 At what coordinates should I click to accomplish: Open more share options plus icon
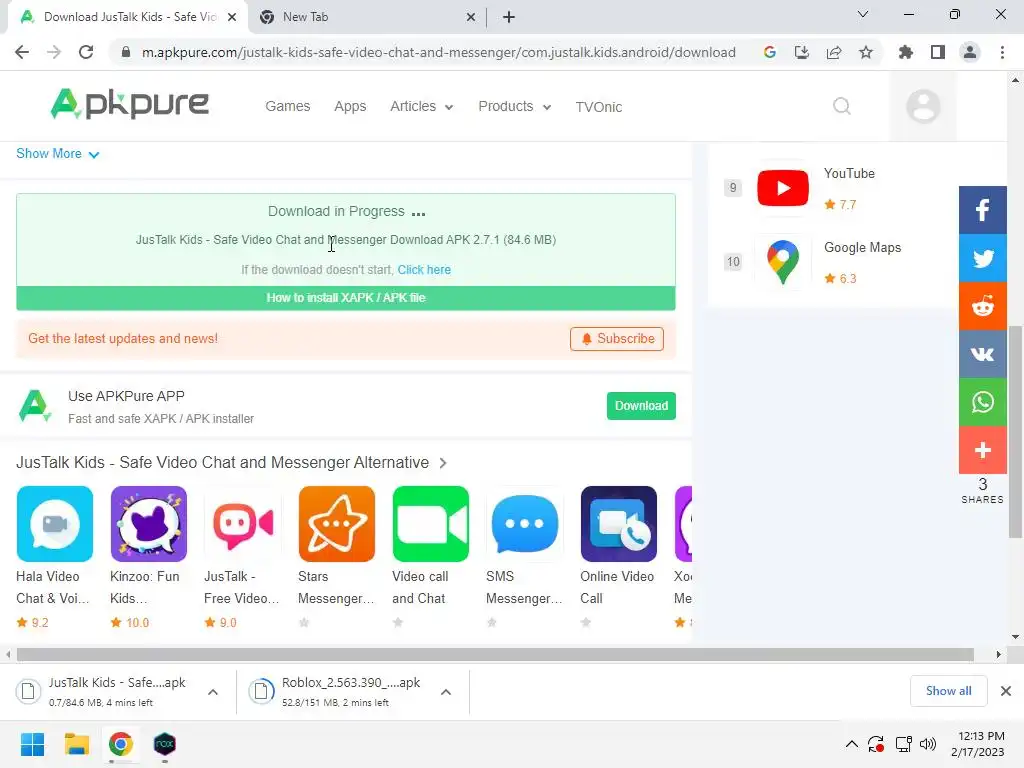(x=982, y=450)
